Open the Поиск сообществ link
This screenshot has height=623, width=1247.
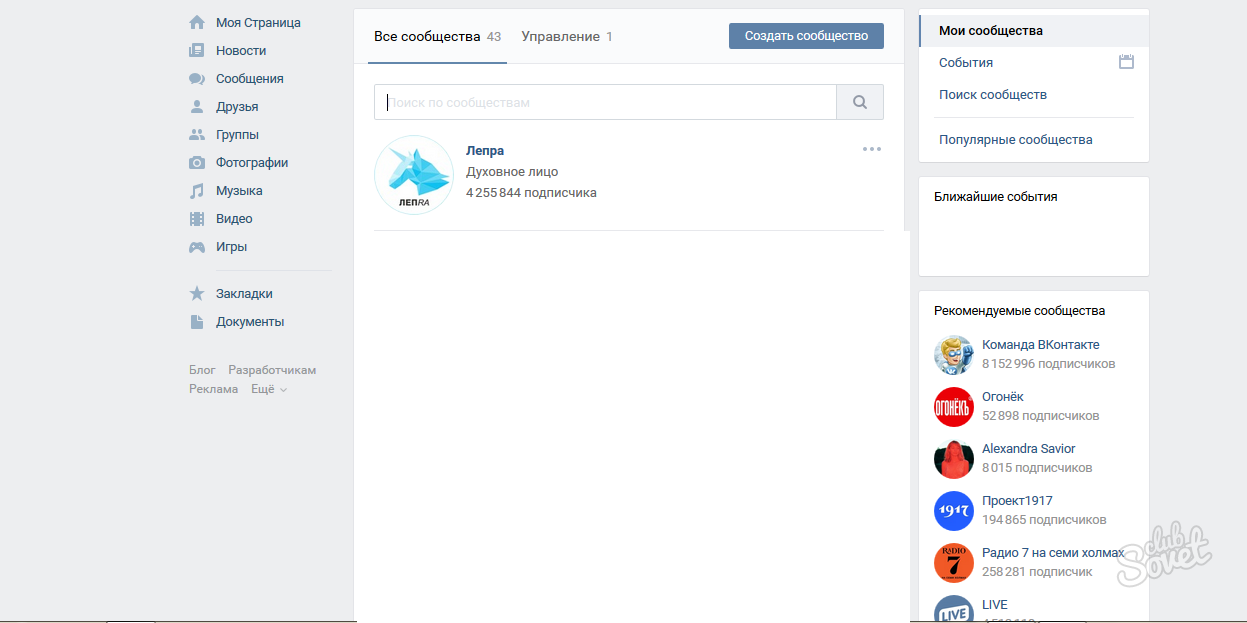click(x=993, y=94)
